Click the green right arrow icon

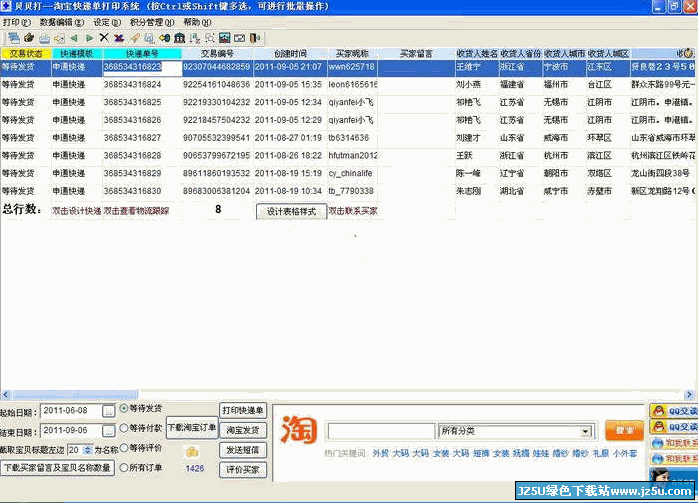click(90, 37)
